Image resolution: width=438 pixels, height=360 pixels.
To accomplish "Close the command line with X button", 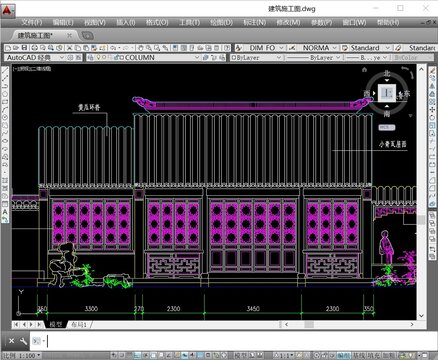I will point(11,341).
